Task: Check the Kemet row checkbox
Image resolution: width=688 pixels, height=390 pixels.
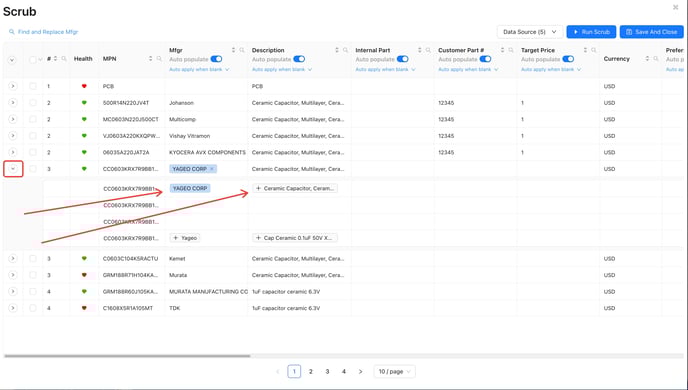Action: point(33,258)
